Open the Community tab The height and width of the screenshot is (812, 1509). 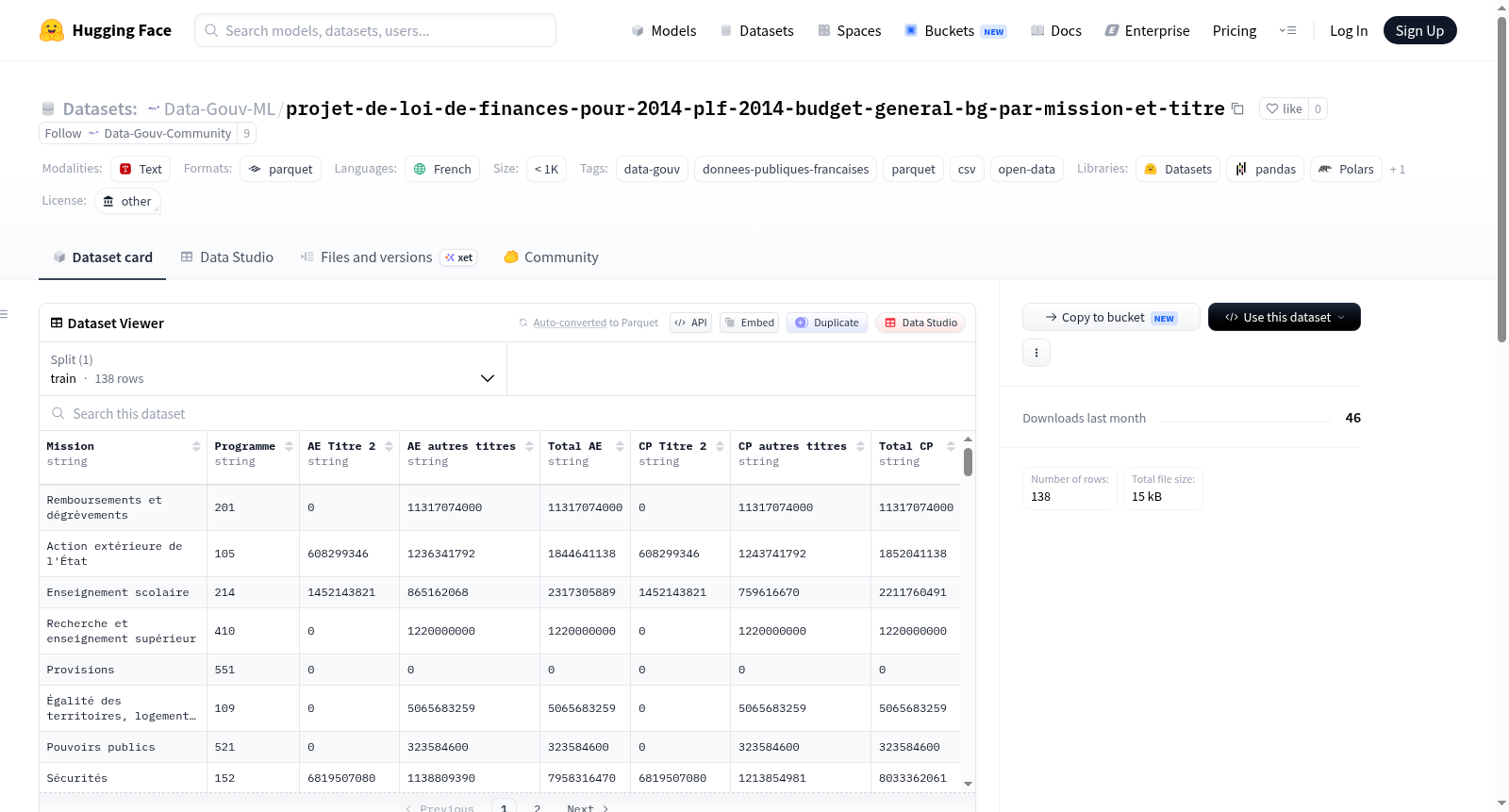pyautogui.click(x=551, y=257)
